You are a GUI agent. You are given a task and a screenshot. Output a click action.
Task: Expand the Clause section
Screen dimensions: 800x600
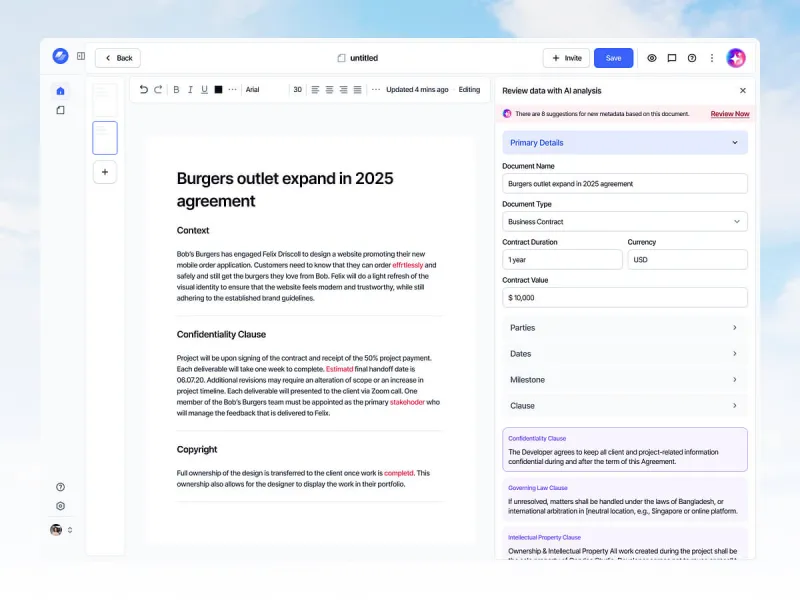pyautogui.click(x=625, y=406)
